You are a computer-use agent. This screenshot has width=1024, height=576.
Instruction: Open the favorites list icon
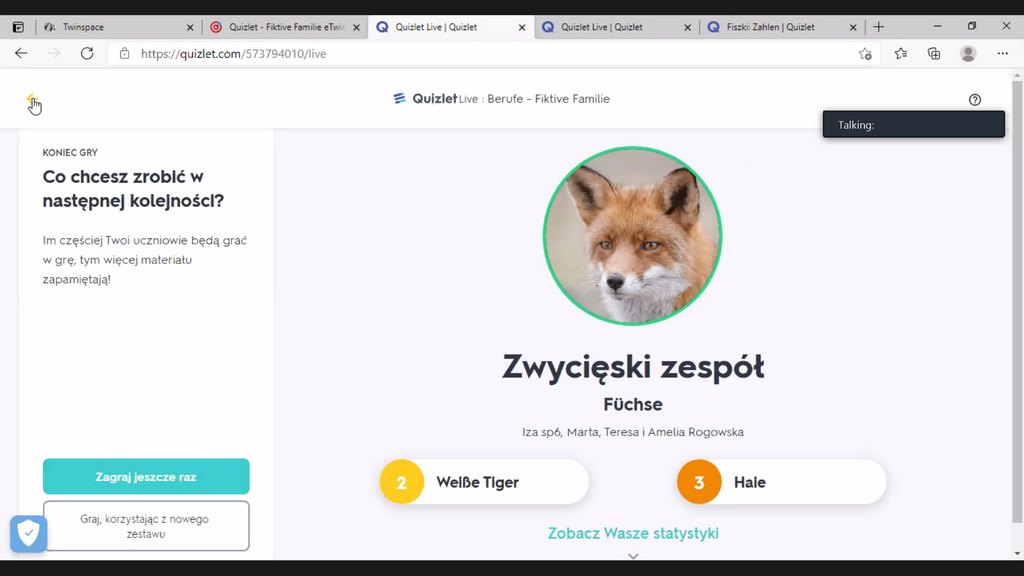[901, 54]
